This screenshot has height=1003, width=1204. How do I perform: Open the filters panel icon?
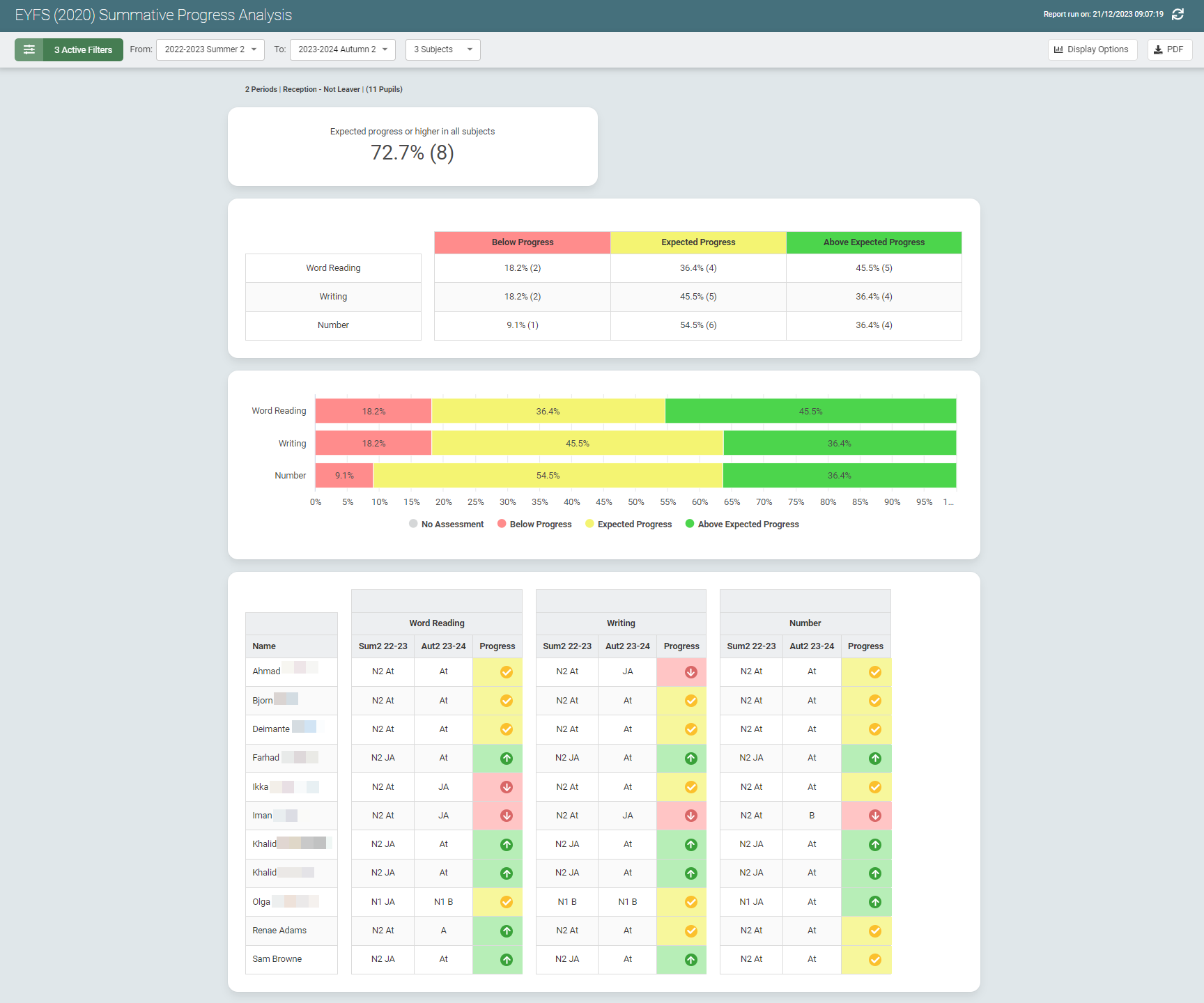pyautogui.click(x=29, y=49)
